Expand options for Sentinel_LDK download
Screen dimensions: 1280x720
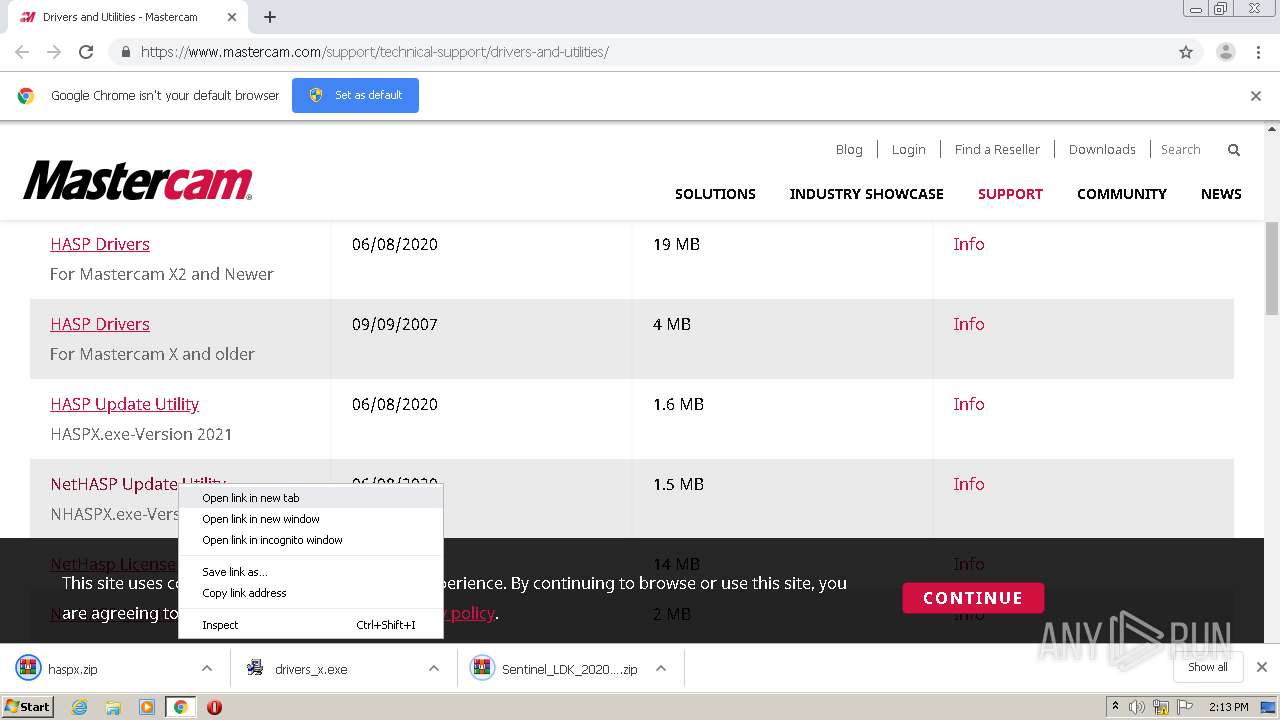(x=661, y=669)
